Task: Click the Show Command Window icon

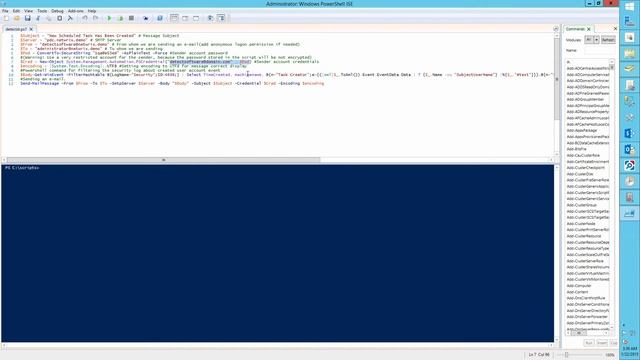Action: click(x=210, y=18)
